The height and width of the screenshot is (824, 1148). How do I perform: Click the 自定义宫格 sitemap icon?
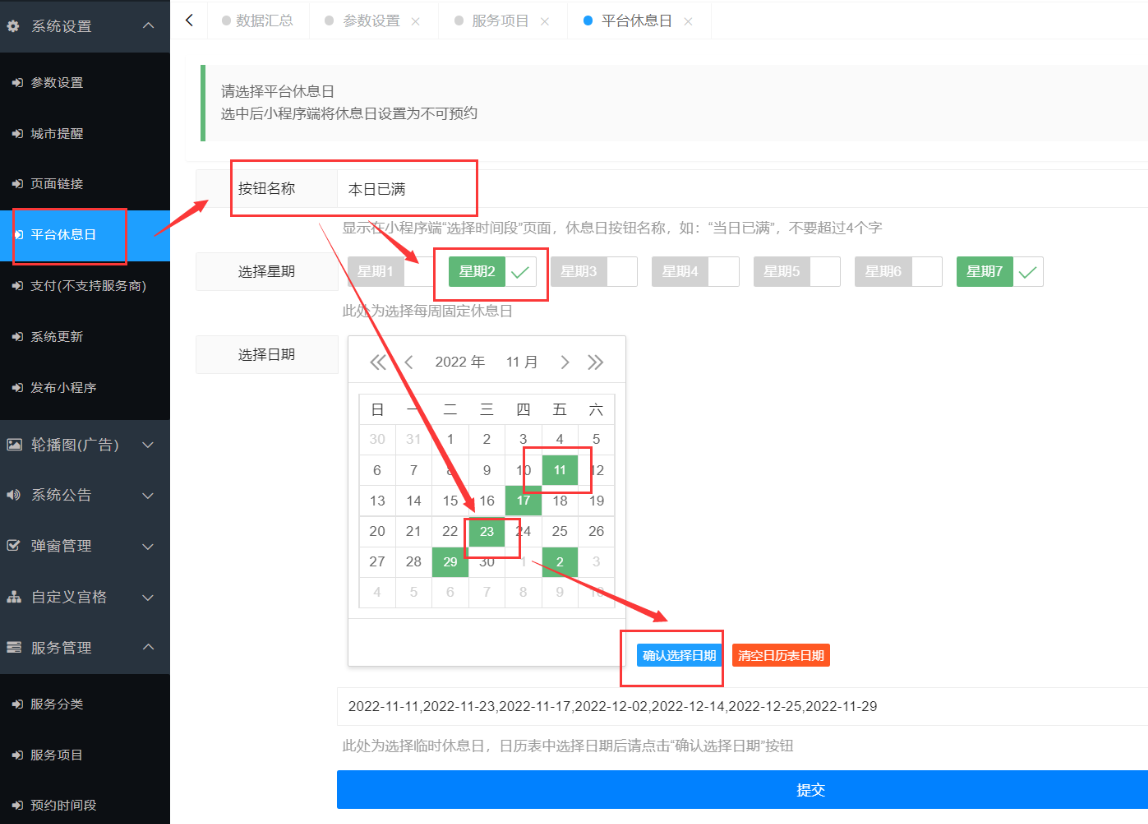pyautogui.click(x=14, y=597)
